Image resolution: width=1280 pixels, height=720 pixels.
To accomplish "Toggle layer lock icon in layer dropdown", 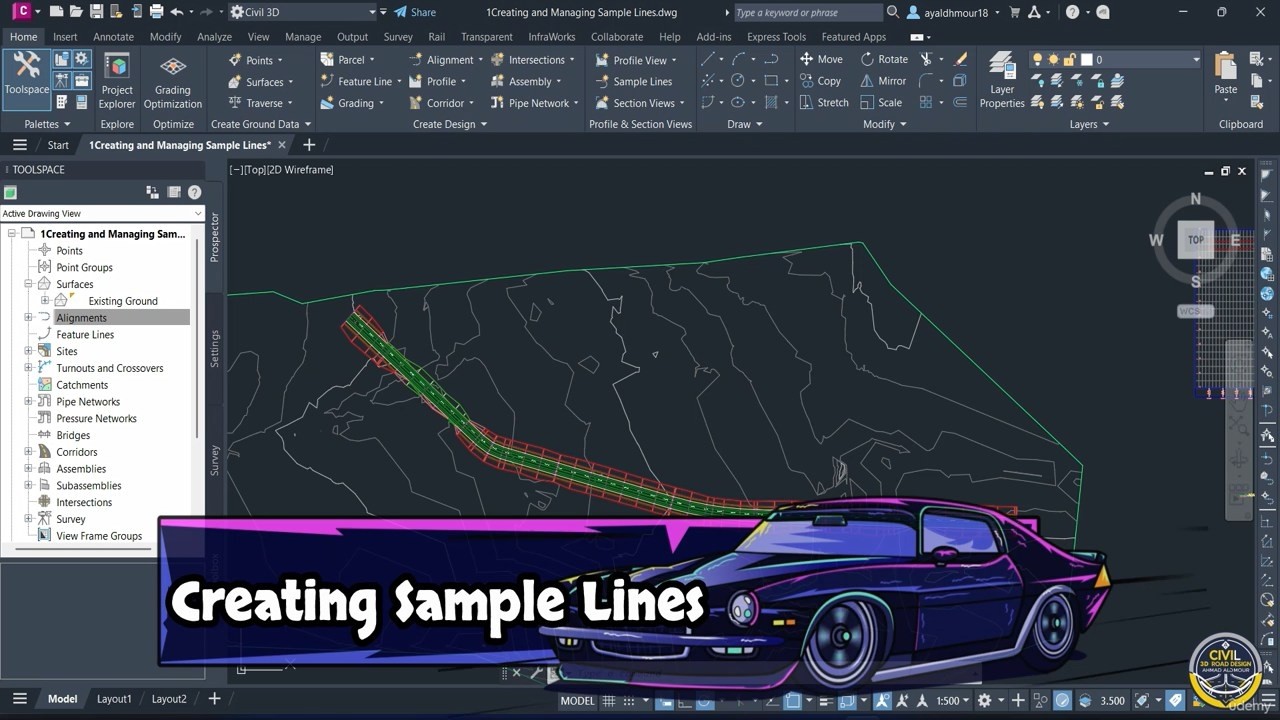I will click(x=1069, y=60).
